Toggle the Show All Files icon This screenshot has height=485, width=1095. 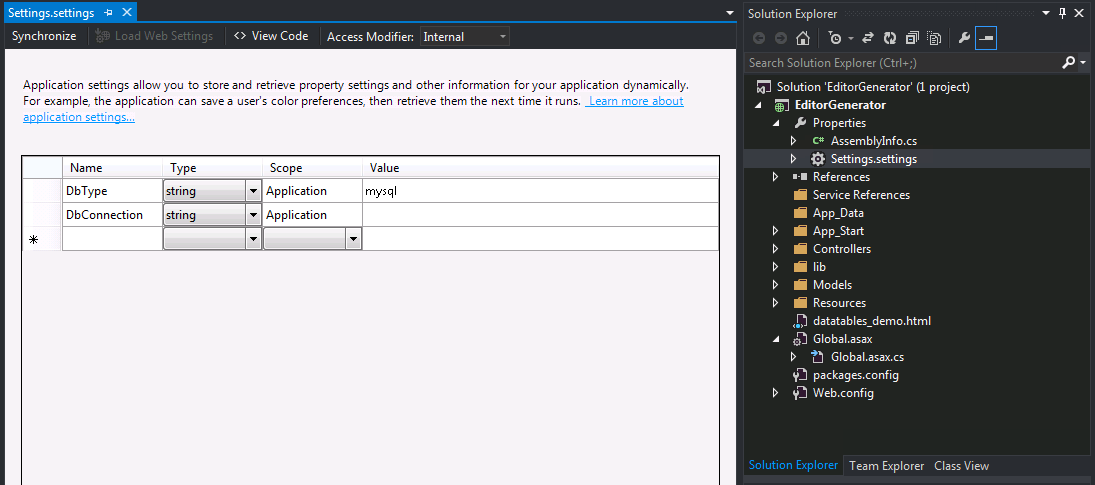(934, 38)
